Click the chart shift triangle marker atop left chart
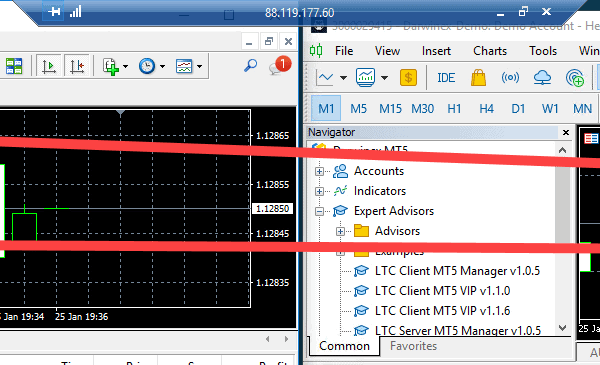The height and width of the screenshot is (365, 600). click(x=121, y=113)
